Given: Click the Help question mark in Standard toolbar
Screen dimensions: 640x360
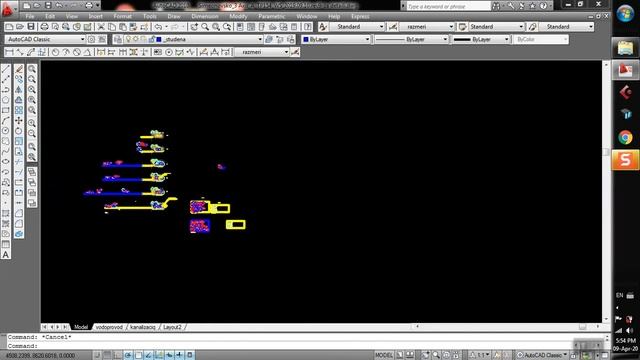Looking at the screenshot, I should [x=308, y=27].
